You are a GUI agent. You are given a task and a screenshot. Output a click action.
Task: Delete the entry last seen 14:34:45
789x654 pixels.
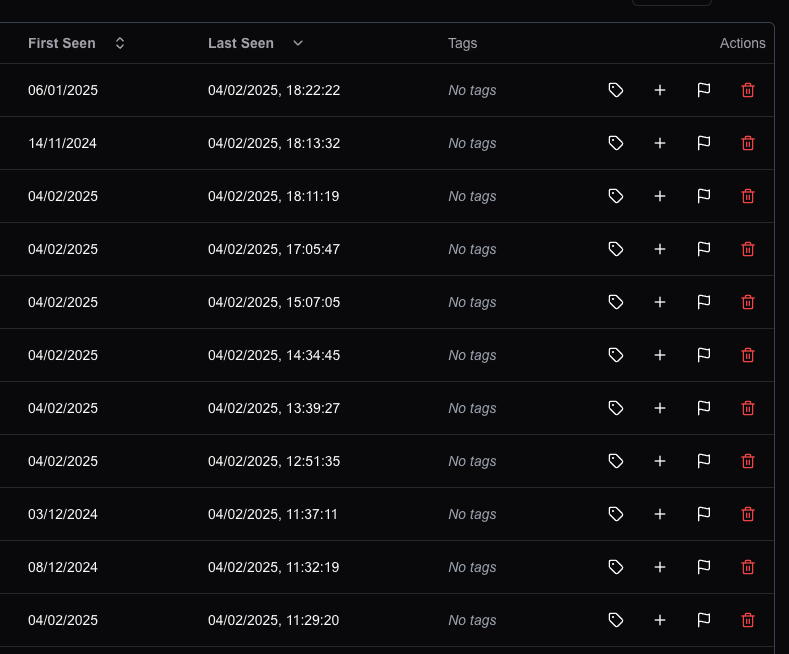(748, 355)
